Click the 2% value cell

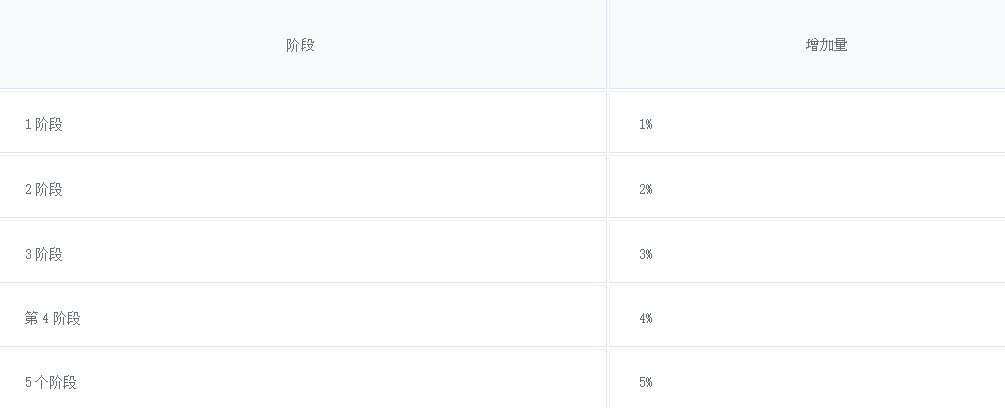646,189
